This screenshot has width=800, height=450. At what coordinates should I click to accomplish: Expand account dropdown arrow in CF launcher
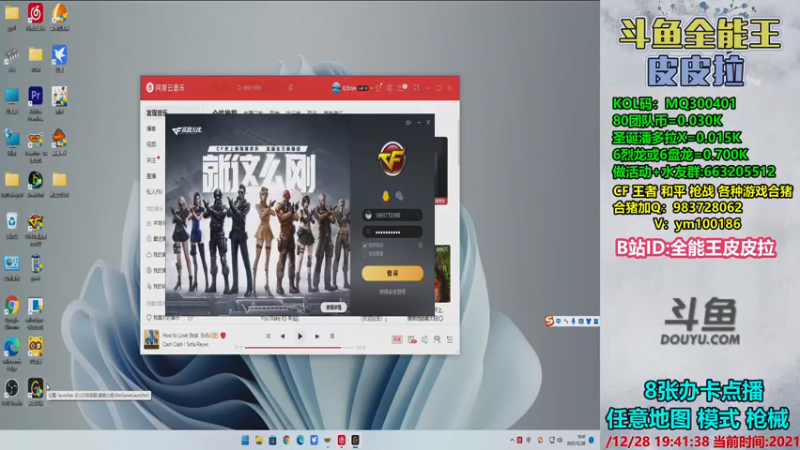click(418, 215)
